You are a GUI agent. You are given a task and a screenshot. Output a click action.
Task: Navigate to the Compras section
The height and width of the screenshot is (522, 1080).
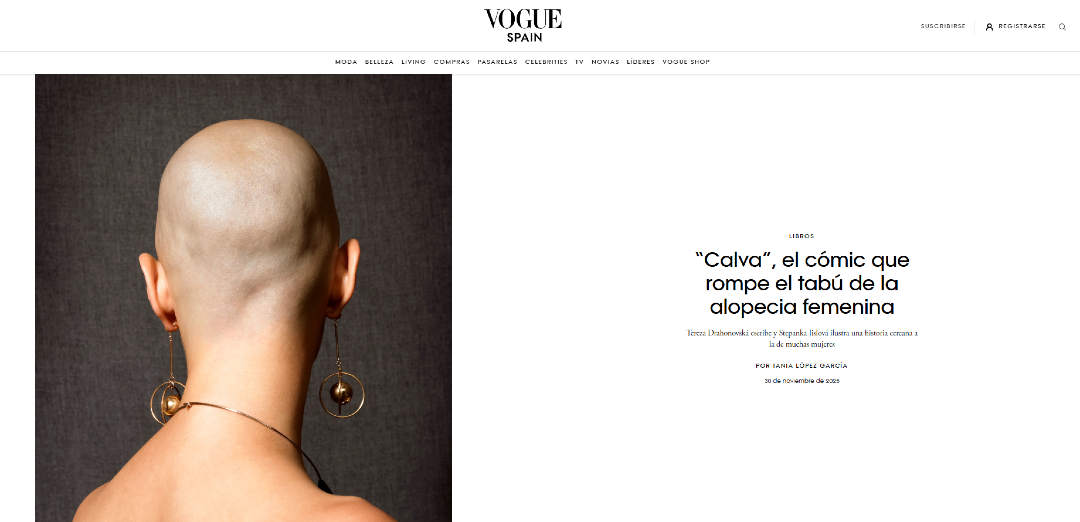pyautogui.click(x=451, y=62)
